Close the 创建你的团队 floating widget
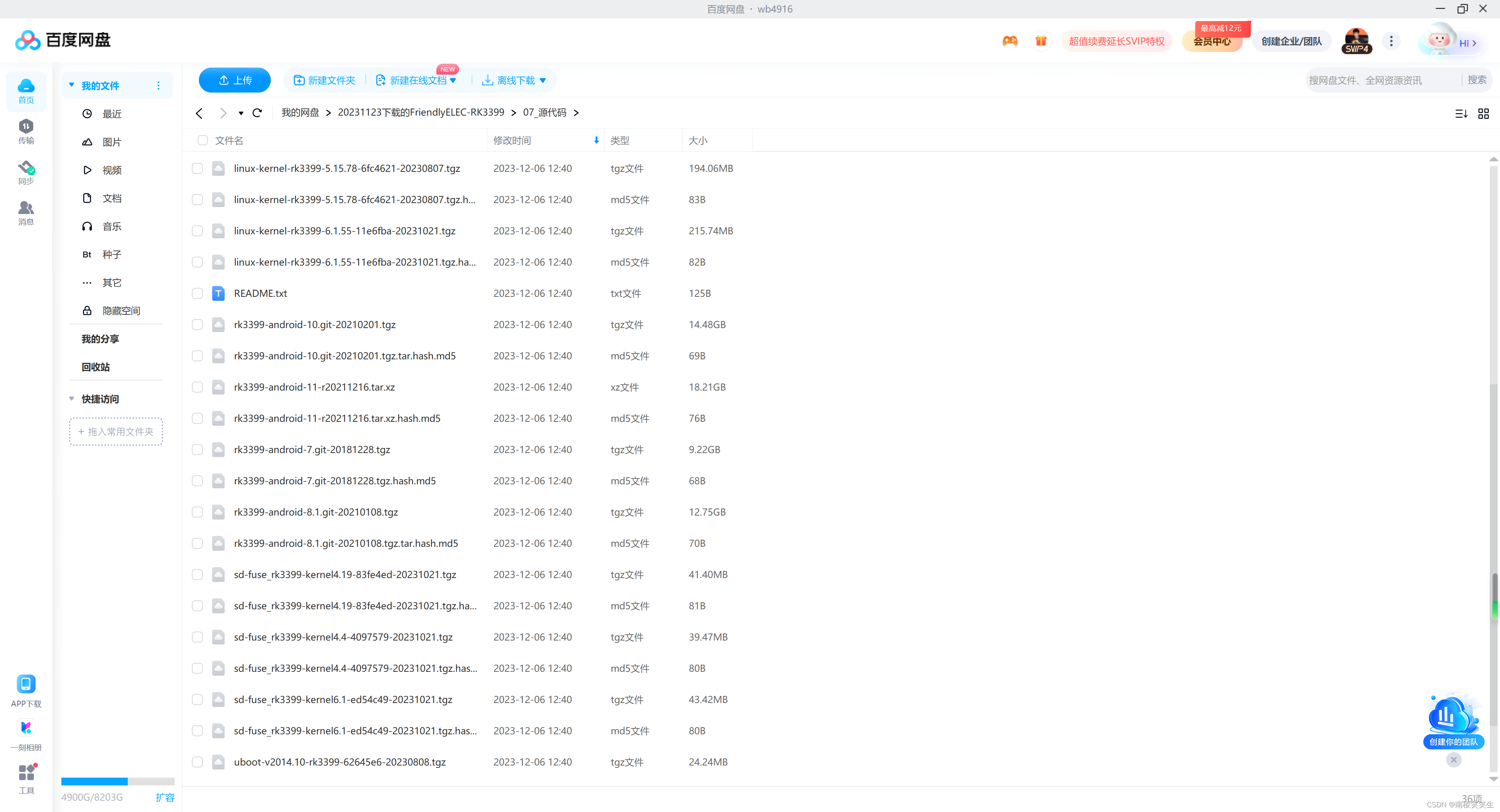The image size is (1500, 812). [1454, 760]
